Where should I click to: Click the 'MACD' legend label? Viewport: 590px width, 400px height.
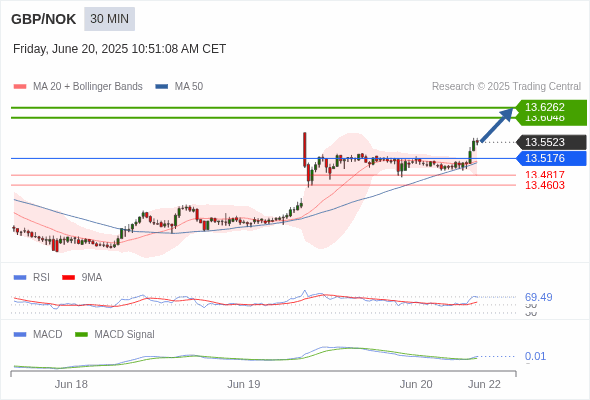48,335
